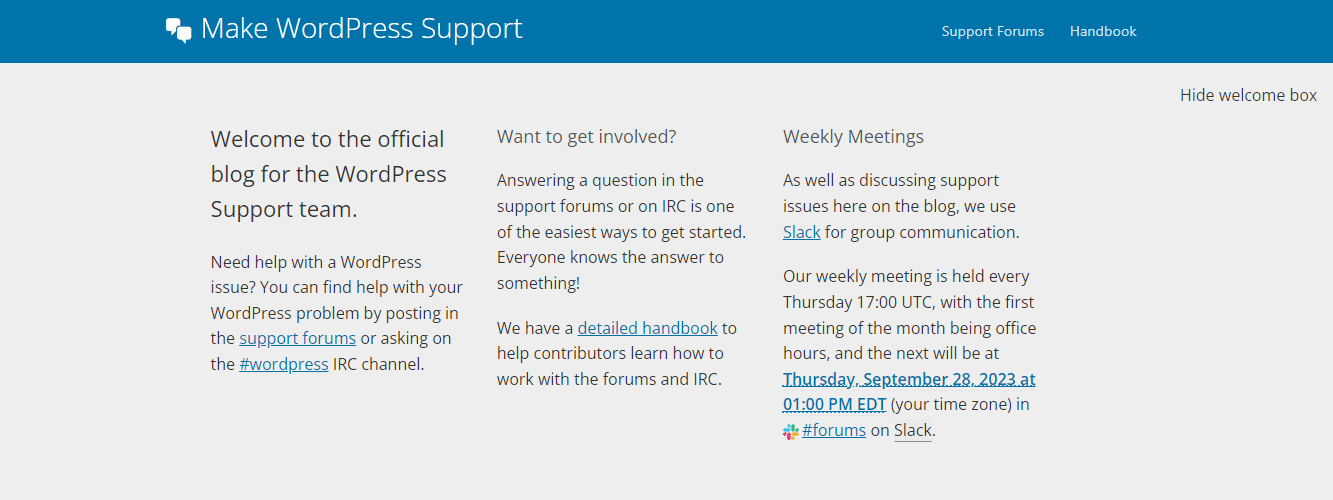Click the Slack logo icon beside #forums
Image resolution: width=1333 pixels, height=500 pixels.
tap(790, 432)
